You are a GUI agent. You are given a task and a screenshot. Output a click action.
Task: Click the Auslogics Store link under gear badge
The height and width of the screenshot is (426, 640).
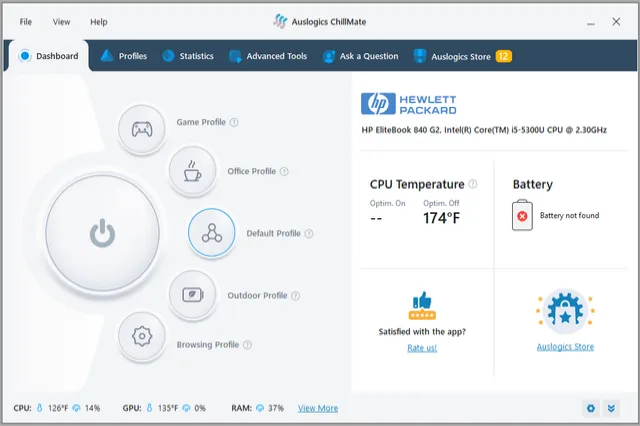click(565, 347)
